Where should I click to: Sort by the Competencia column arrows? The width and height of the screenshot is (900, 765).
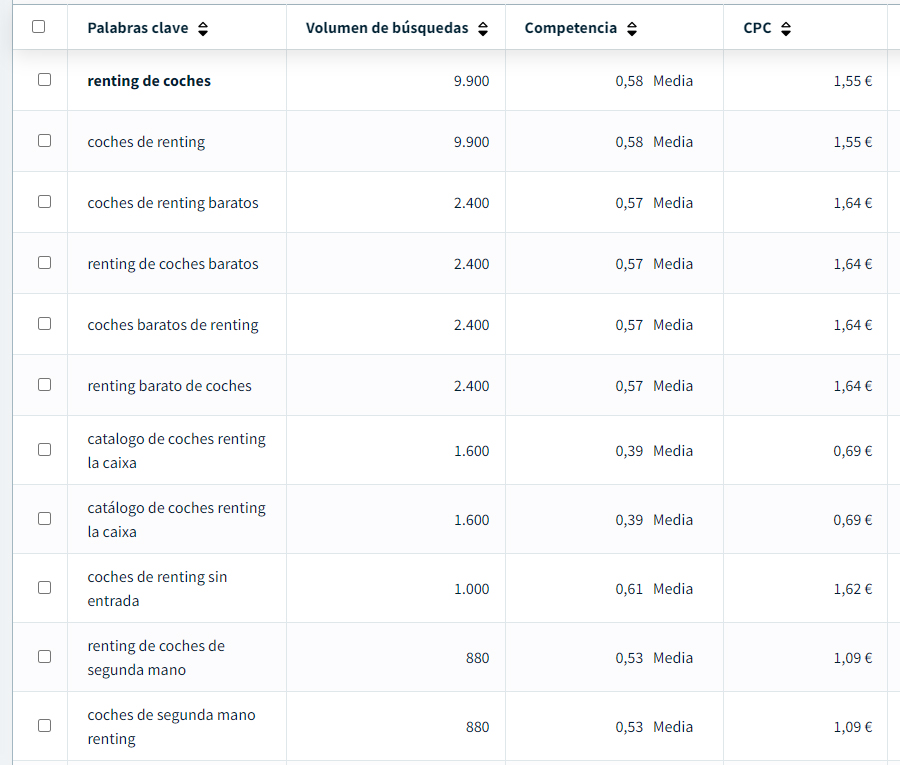[631, 28]
